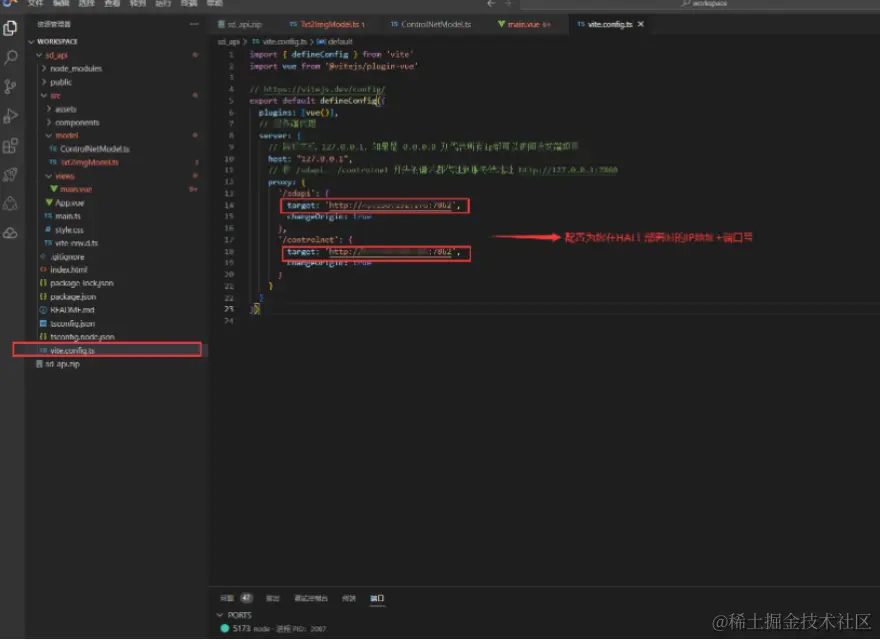Open the 端口 (Ports) panel tab

coord(377,598)
